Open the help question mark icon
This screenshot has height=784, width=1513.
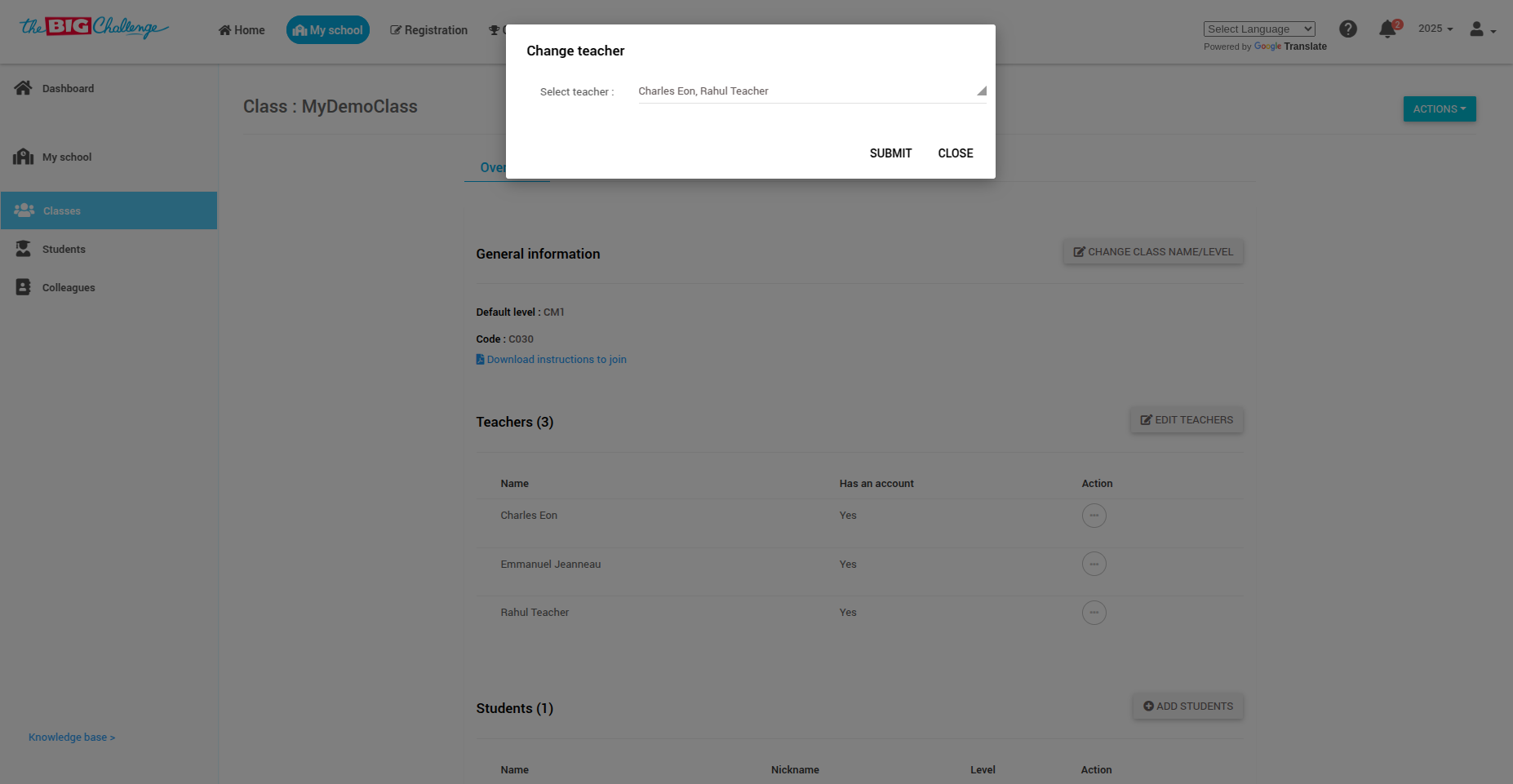[1348, 29]
